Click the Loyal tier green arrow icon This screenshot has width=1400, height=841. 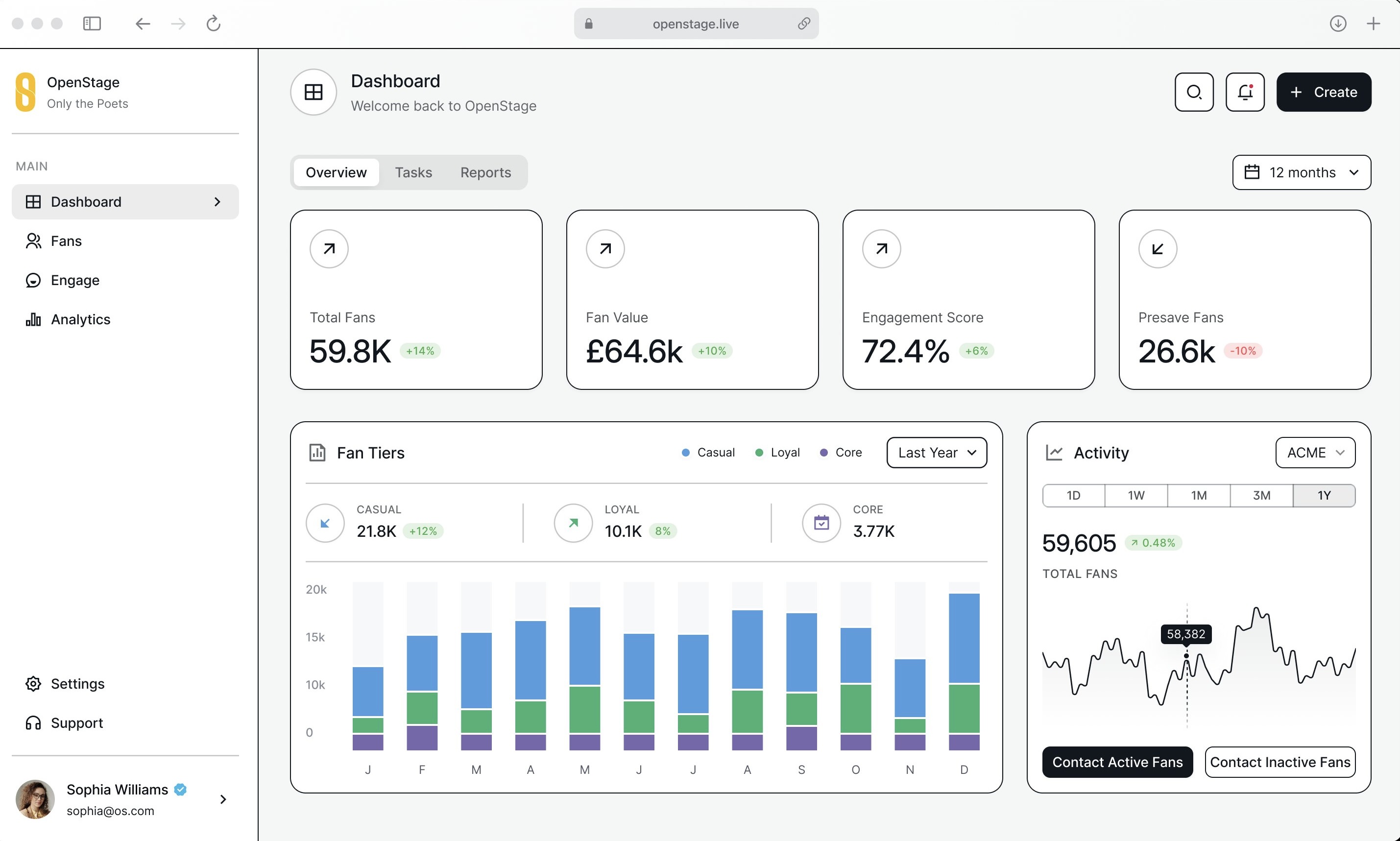point(573,523)
